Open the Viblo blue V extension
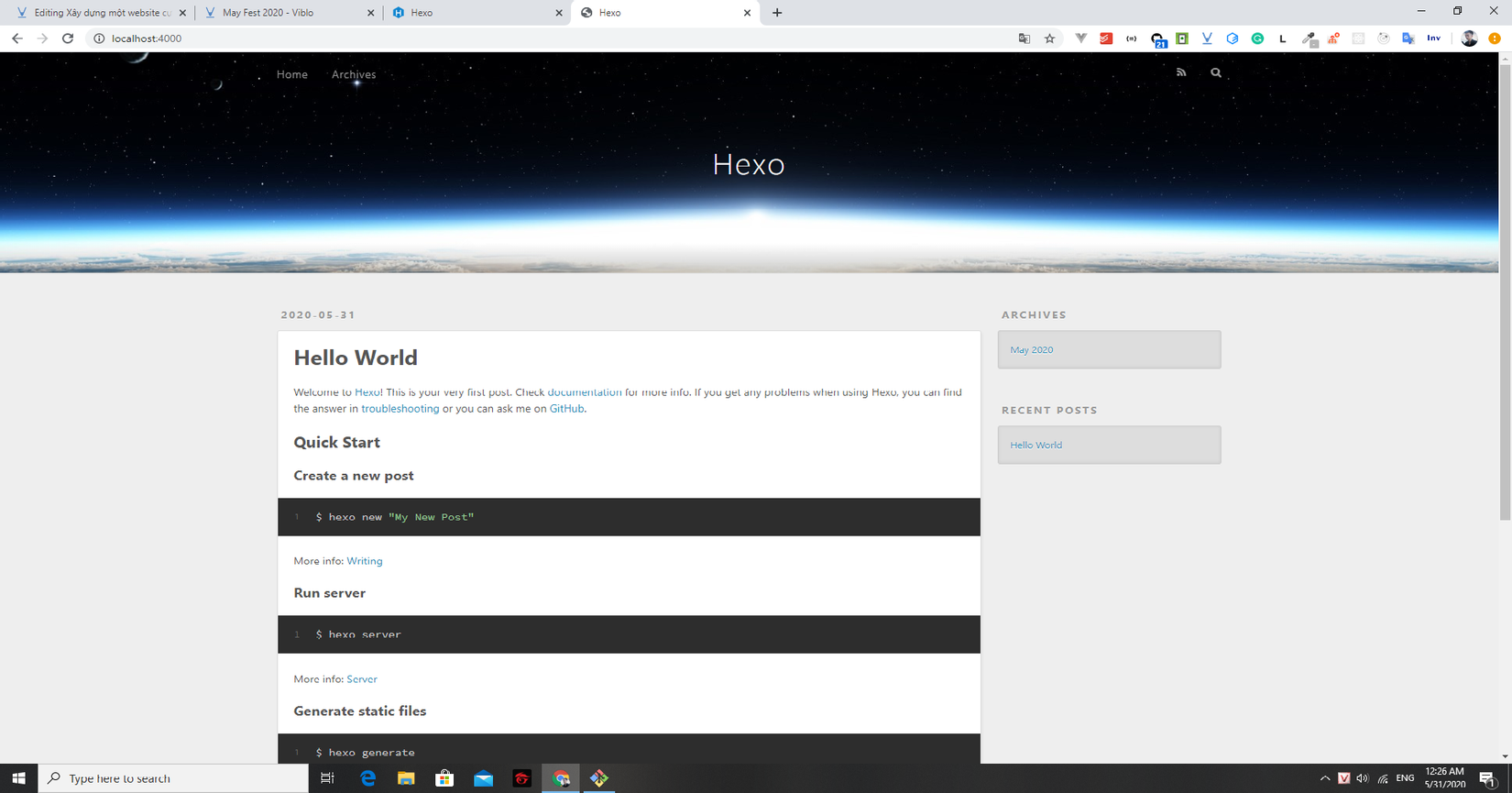This screenshot has height=793, width=1512. pyautogui.click(x=1207, y=39)
